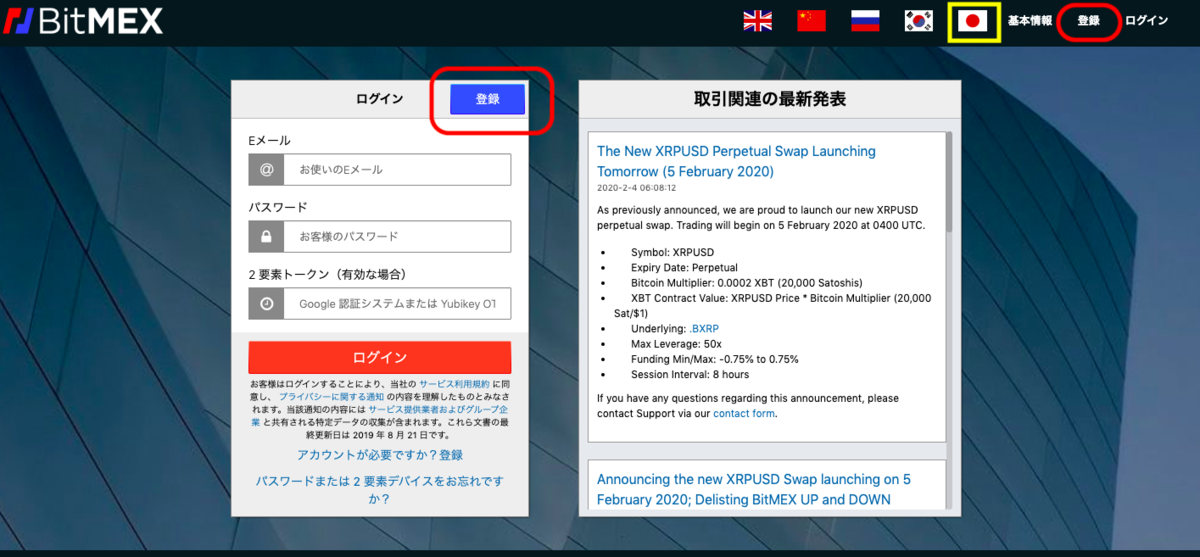This screenshot has height=557, width=1200.
Task: Switch to the blue 登録 tab
Action: [487, 99]
